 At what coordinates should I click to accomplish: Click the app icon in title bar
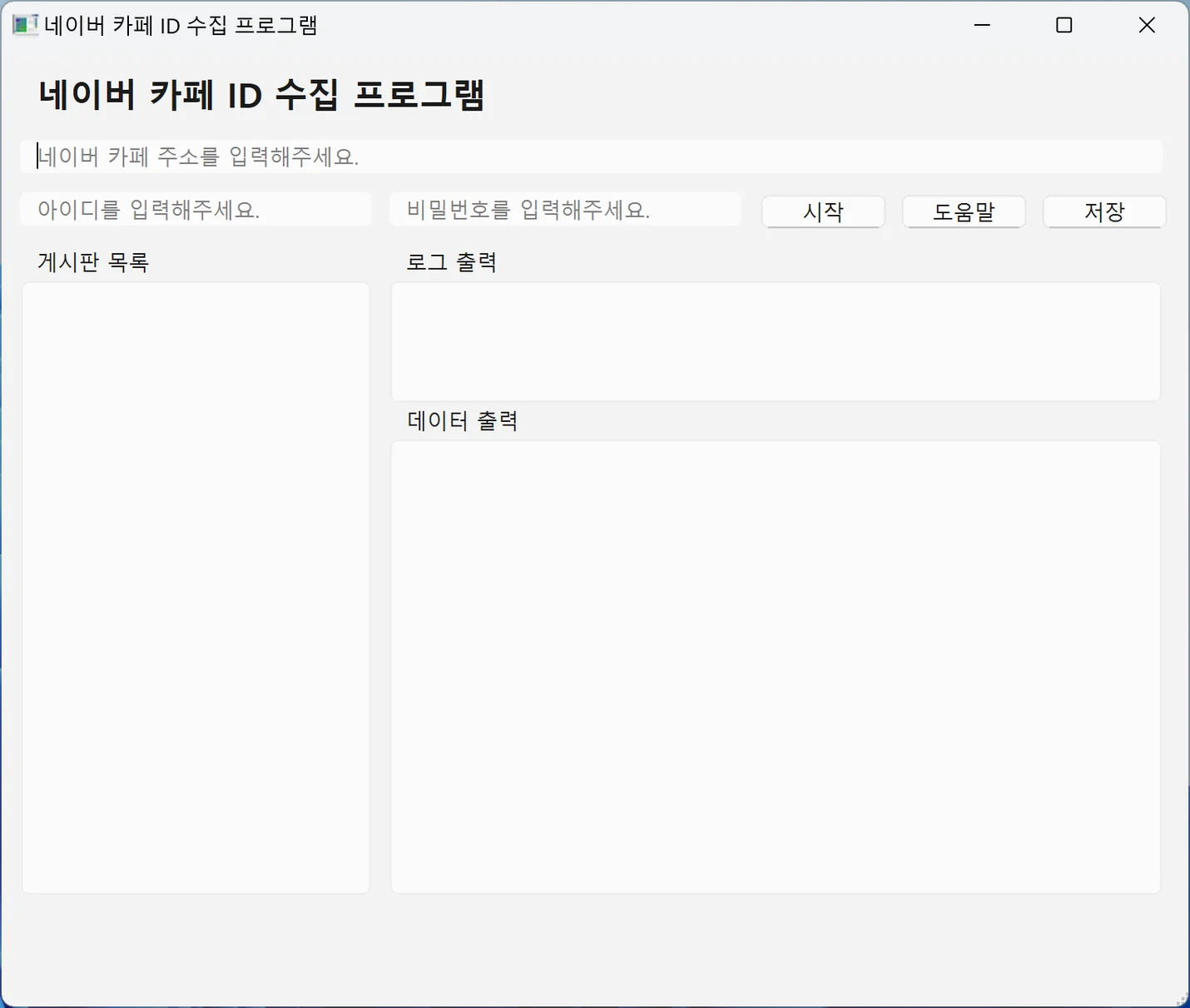[25, 25]
